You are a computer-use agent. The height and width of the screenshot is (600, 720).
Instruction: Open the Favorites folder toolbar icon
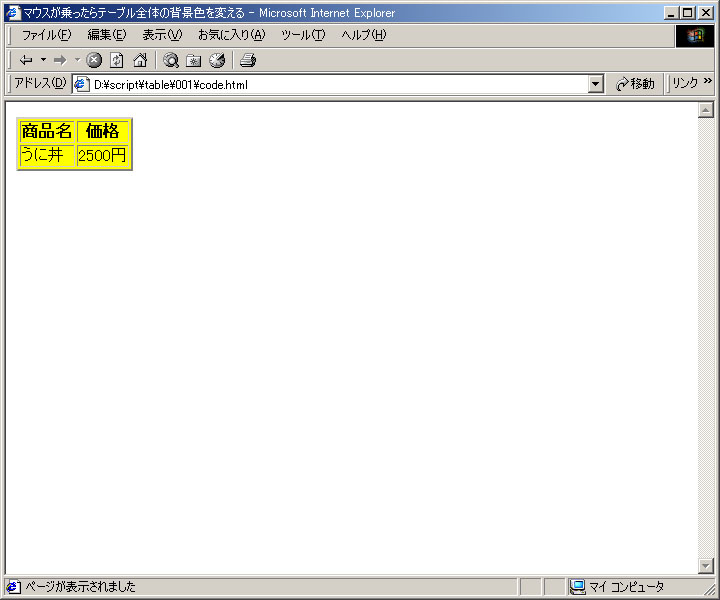(194, 61)
